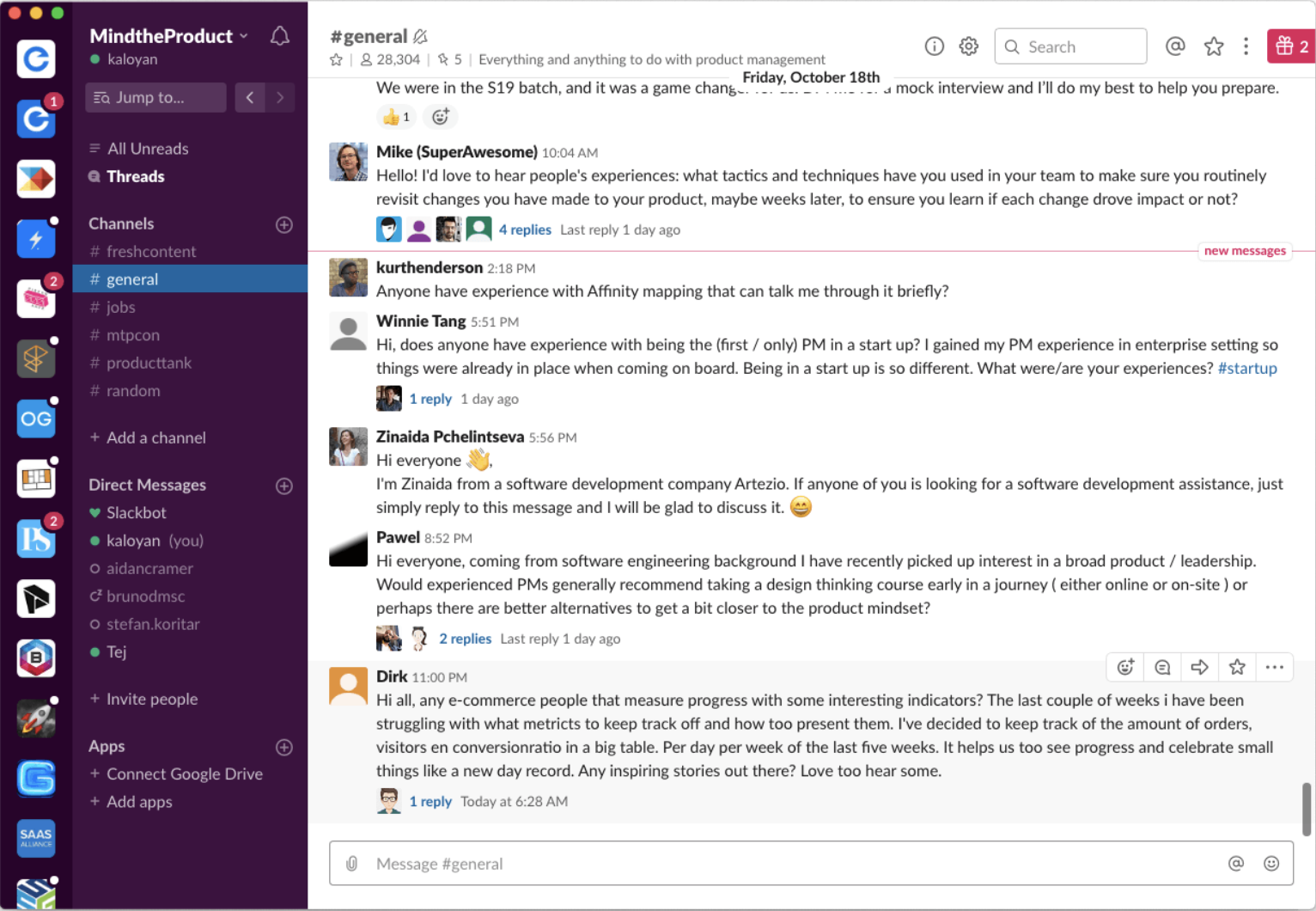Screen dimensions: 1316x911
Task: Add reaction next to thumbs up
Action: pyautogui.click(x=440, y=117)
